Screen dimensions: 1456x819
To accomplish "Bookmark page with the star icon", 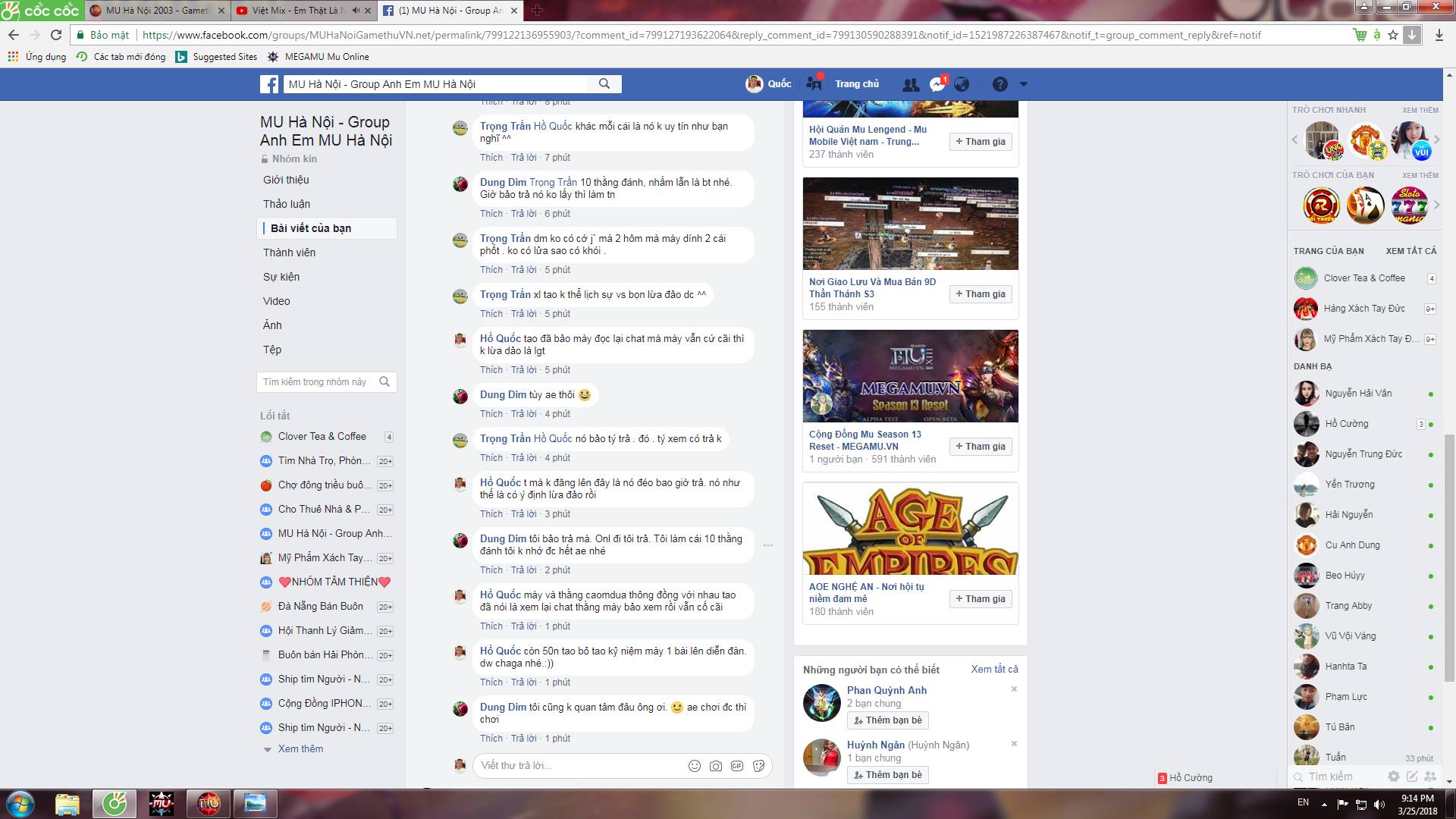I will click(x=1392, y=35).
